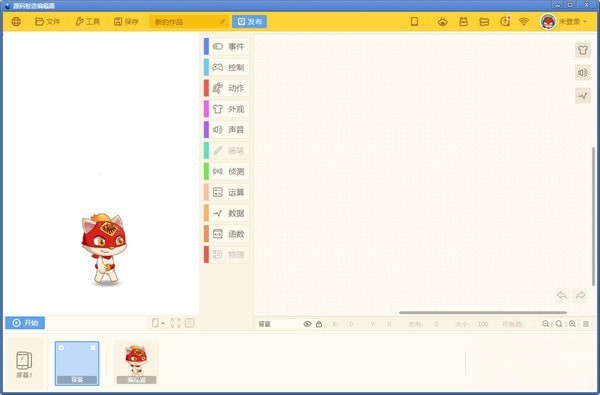Expand the 未登录 account dropdown
Viewport: 600px width, 395px height.
pos(572,22)
